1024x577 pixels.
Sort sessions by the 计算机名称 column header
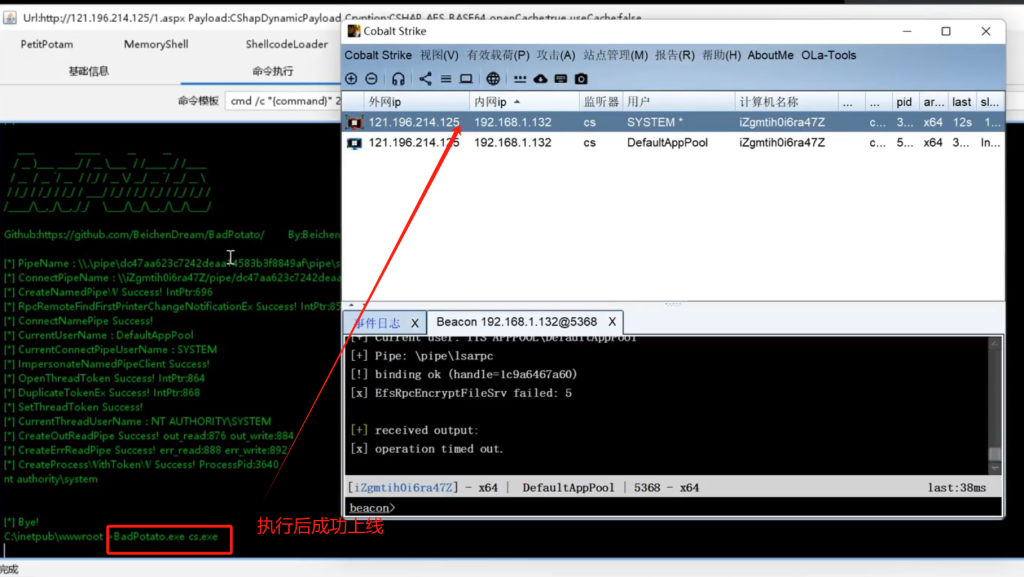click(786, 102)
